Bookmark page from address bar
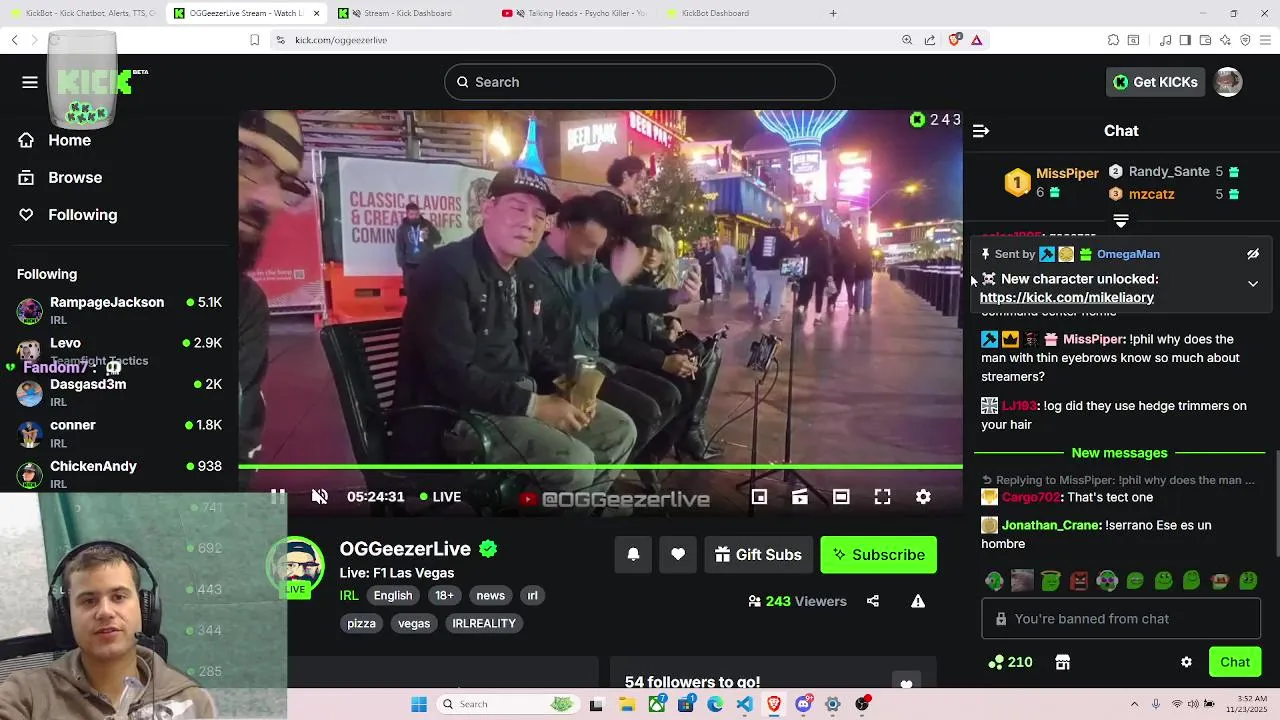This screenshot has width=1280, height=720. click(x=255, y=40)
